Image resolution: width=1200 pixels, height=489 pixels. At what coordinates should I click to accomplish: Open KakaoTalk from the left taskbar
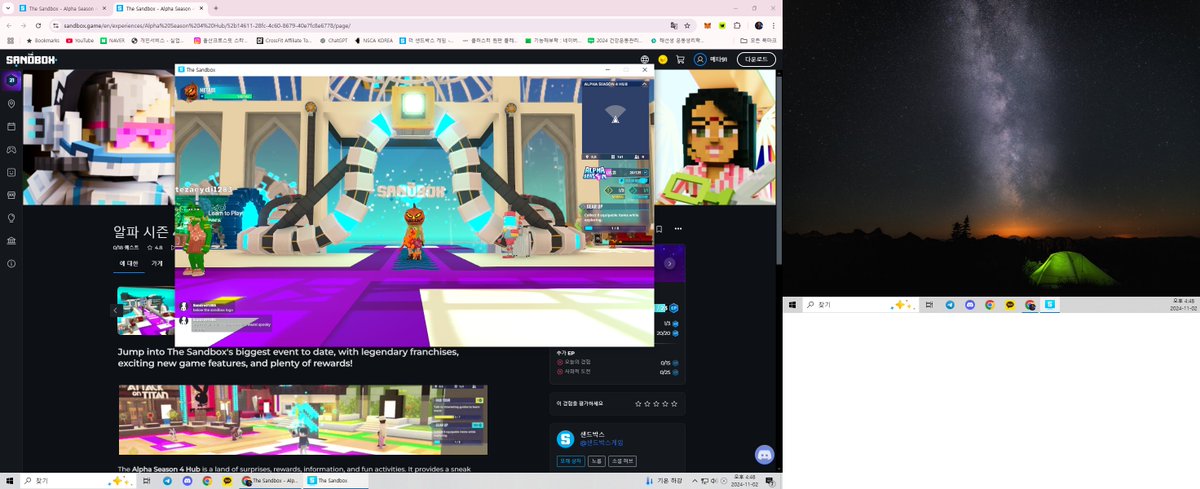click(x=227, y=481)
